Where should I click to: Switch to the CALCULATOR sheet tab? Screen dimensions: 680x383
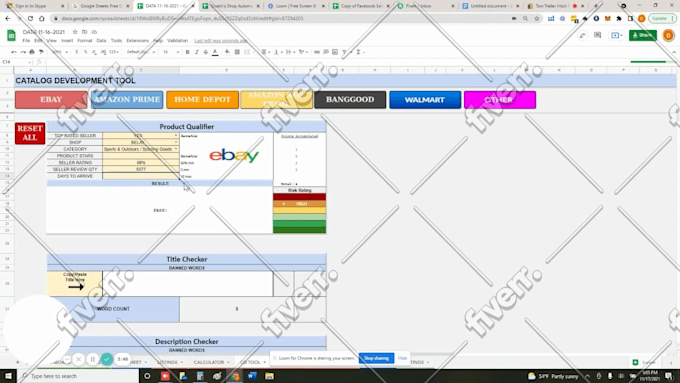(x=211, y=362)
